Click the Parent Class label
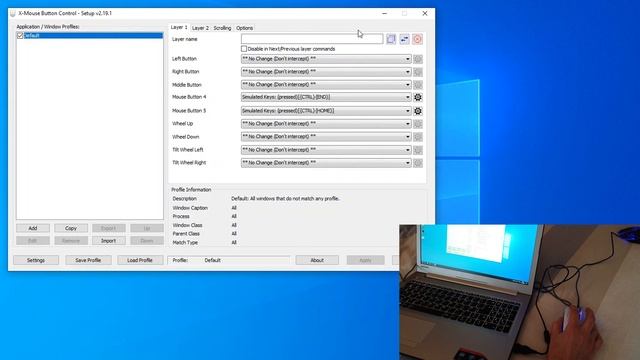 (186, 234)
